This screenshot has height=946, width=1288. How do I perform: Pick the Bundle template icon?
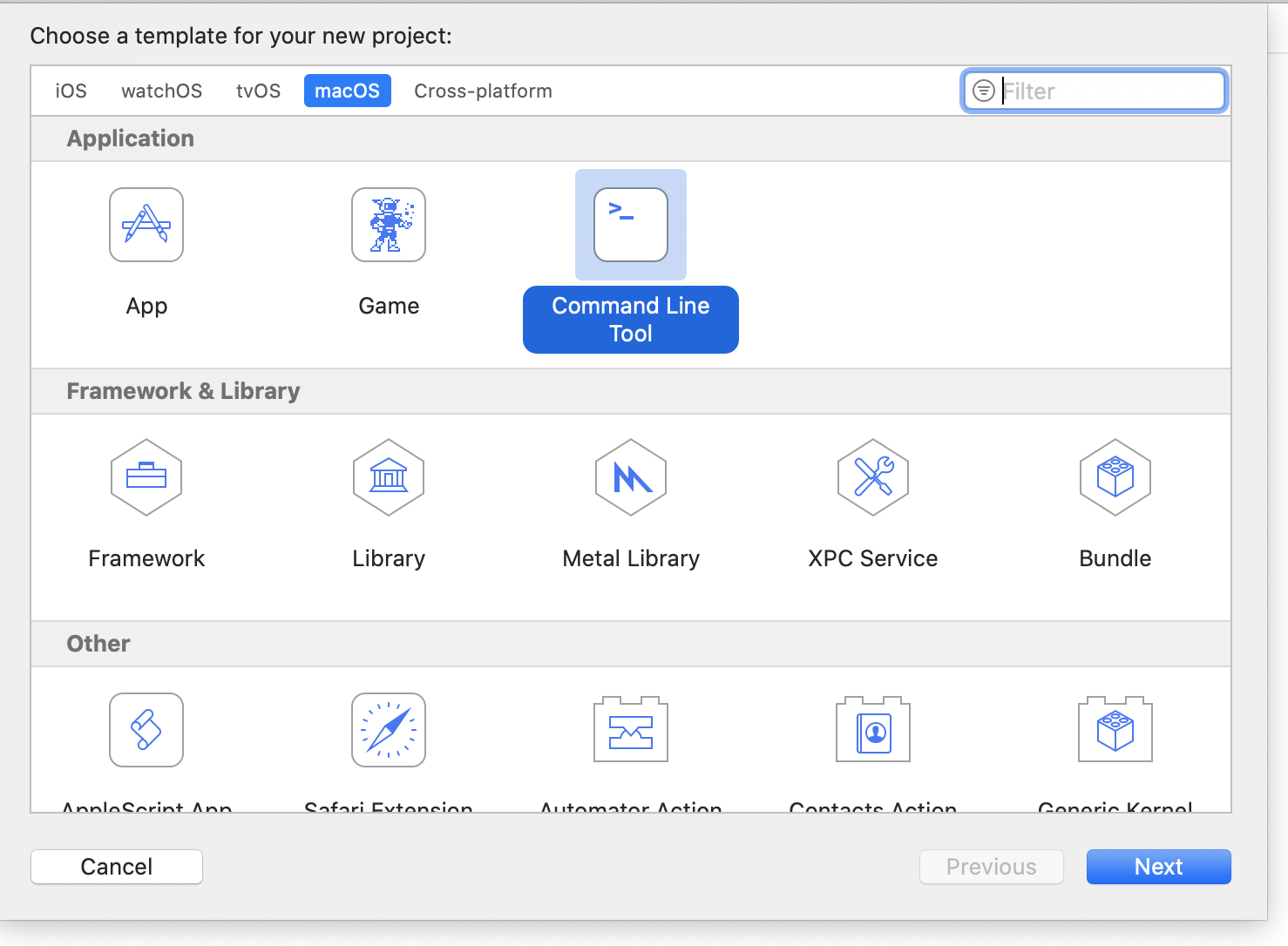[1115, 477]
